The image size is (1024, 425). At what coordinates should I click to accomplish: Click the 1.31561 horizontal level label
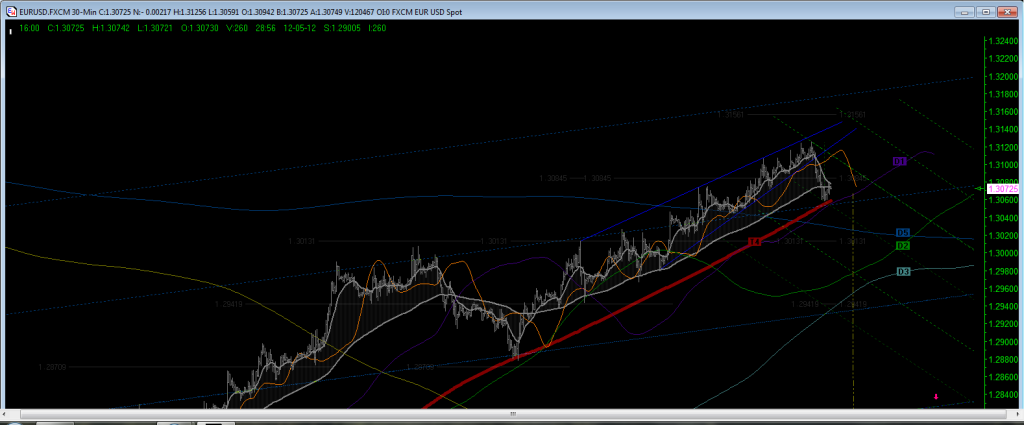[732, 115]
